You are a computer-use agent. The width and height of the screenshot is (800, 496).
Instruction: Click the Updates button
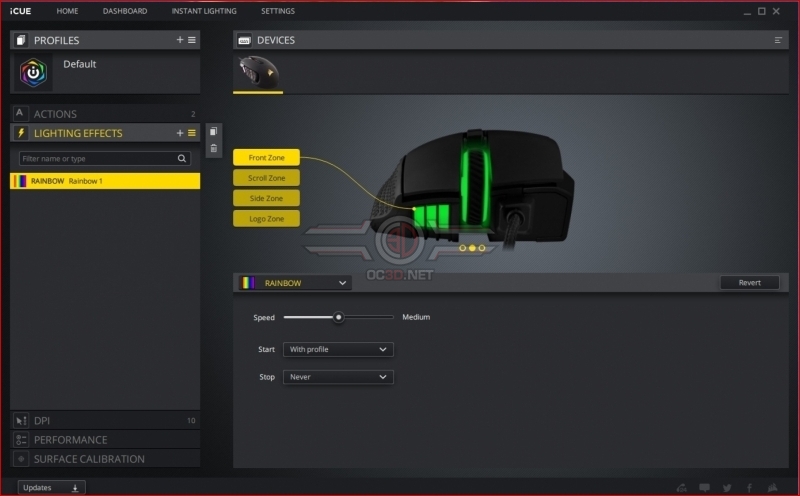pos(52,488)
